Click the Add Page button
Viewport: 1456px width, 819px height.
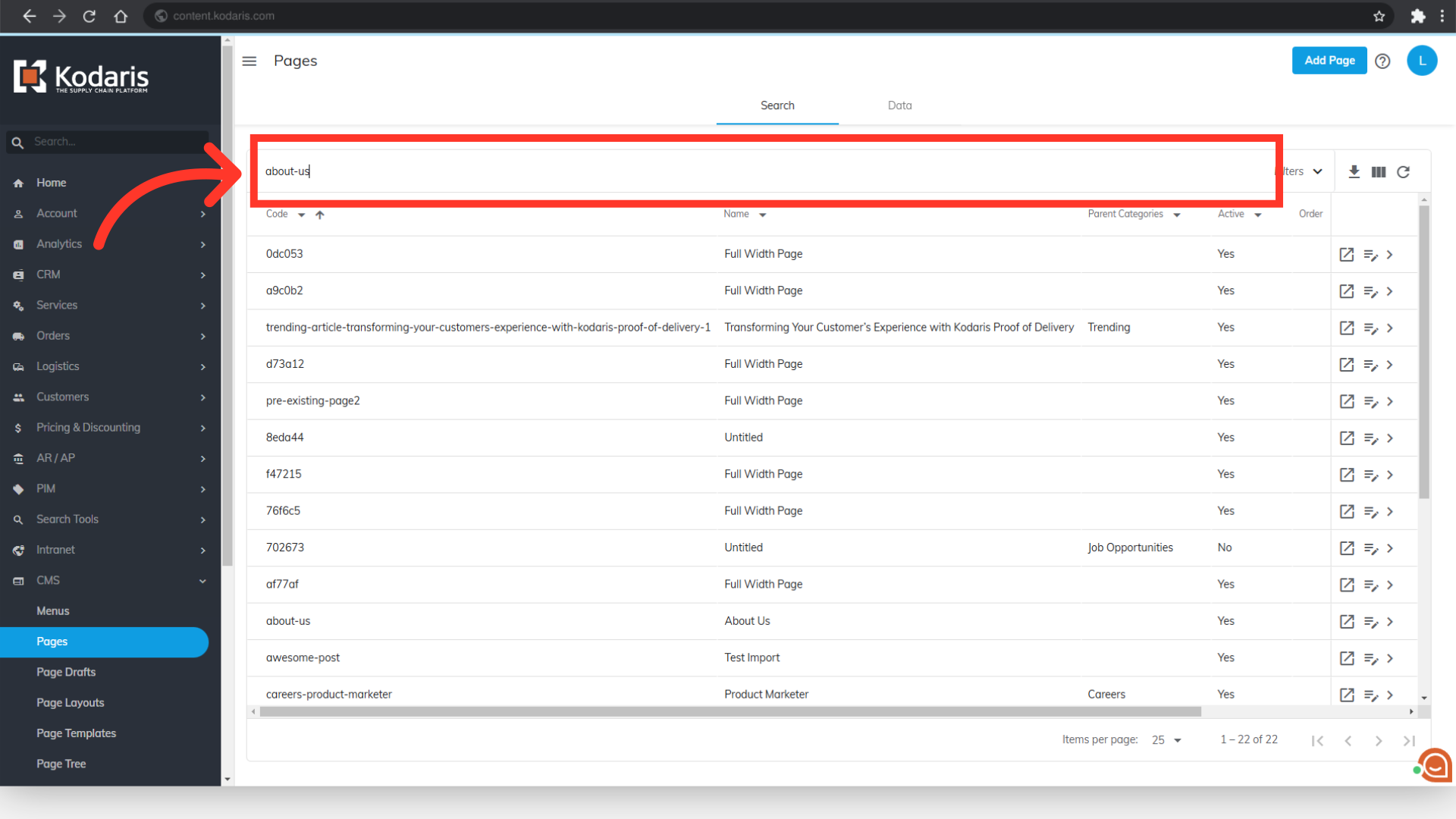coord(1329,61)
